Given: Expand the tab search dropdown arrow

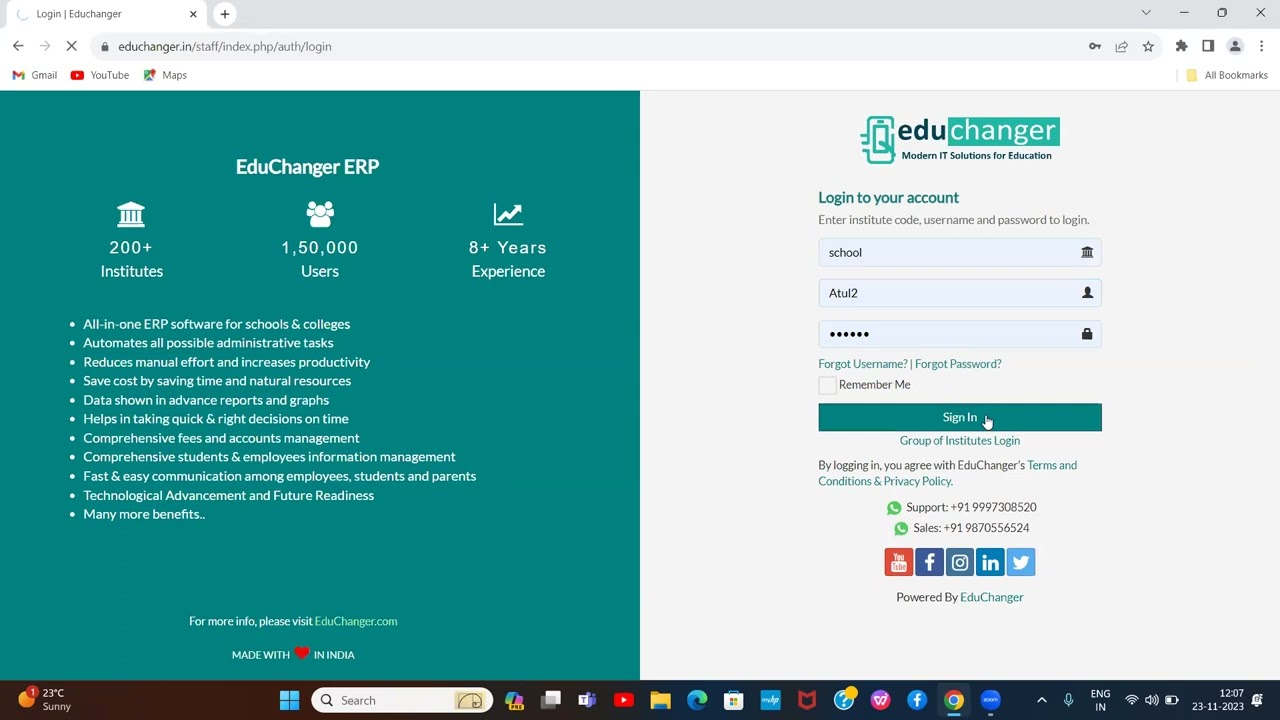Looking at the screenshot, I should [1146, 13].
